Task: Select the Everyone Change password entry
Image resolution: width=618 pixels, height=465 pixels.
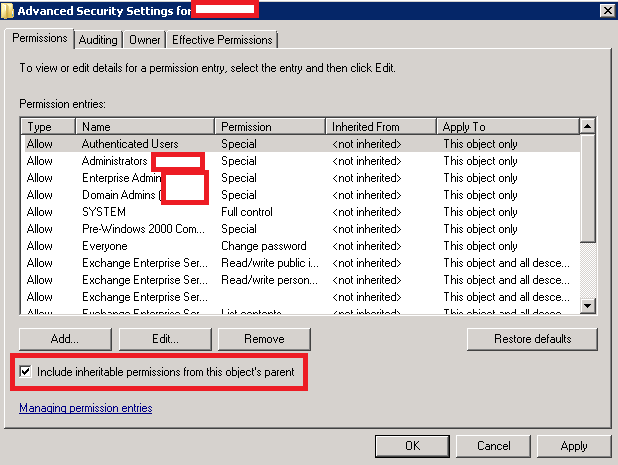Action: 106,246
